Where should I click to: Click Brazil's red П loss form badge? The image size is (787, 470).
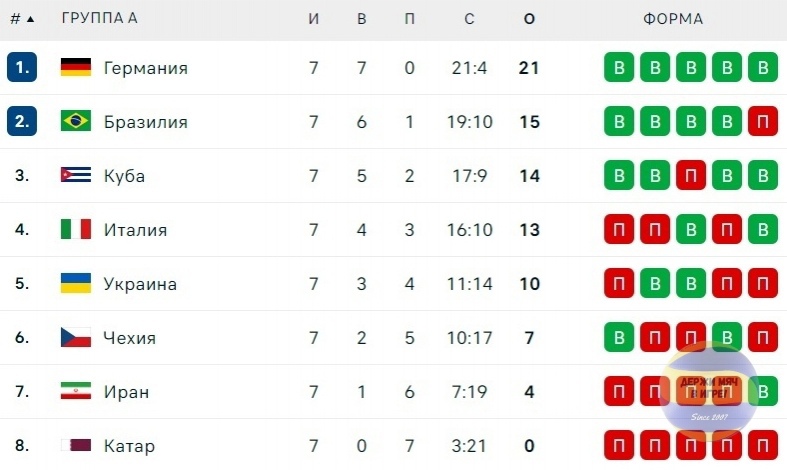tap(763, 121)
